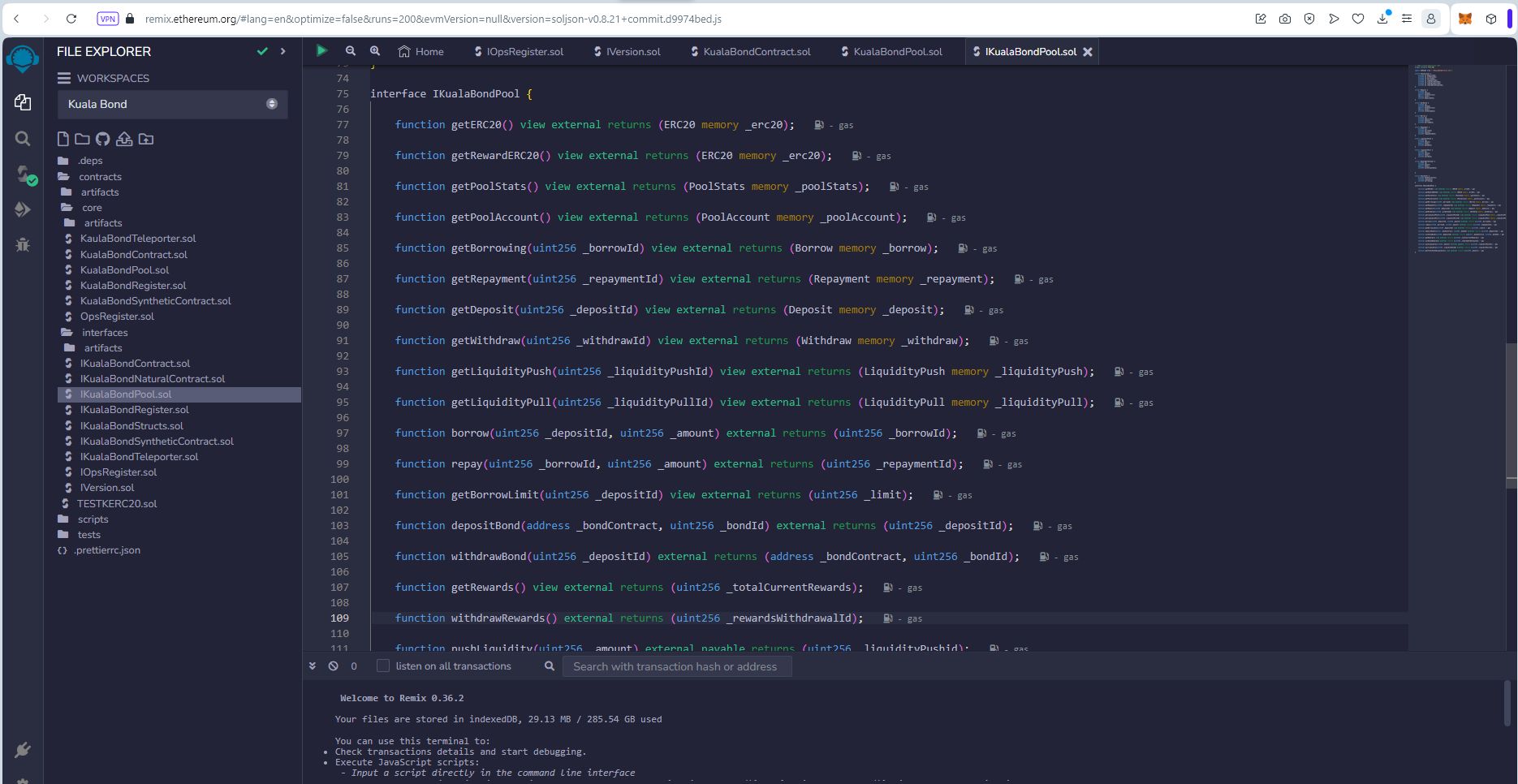This screenshot has height=784, width=1518.
Task: Click the editor vertical scrollbar
Action: tap(1511, 414)
